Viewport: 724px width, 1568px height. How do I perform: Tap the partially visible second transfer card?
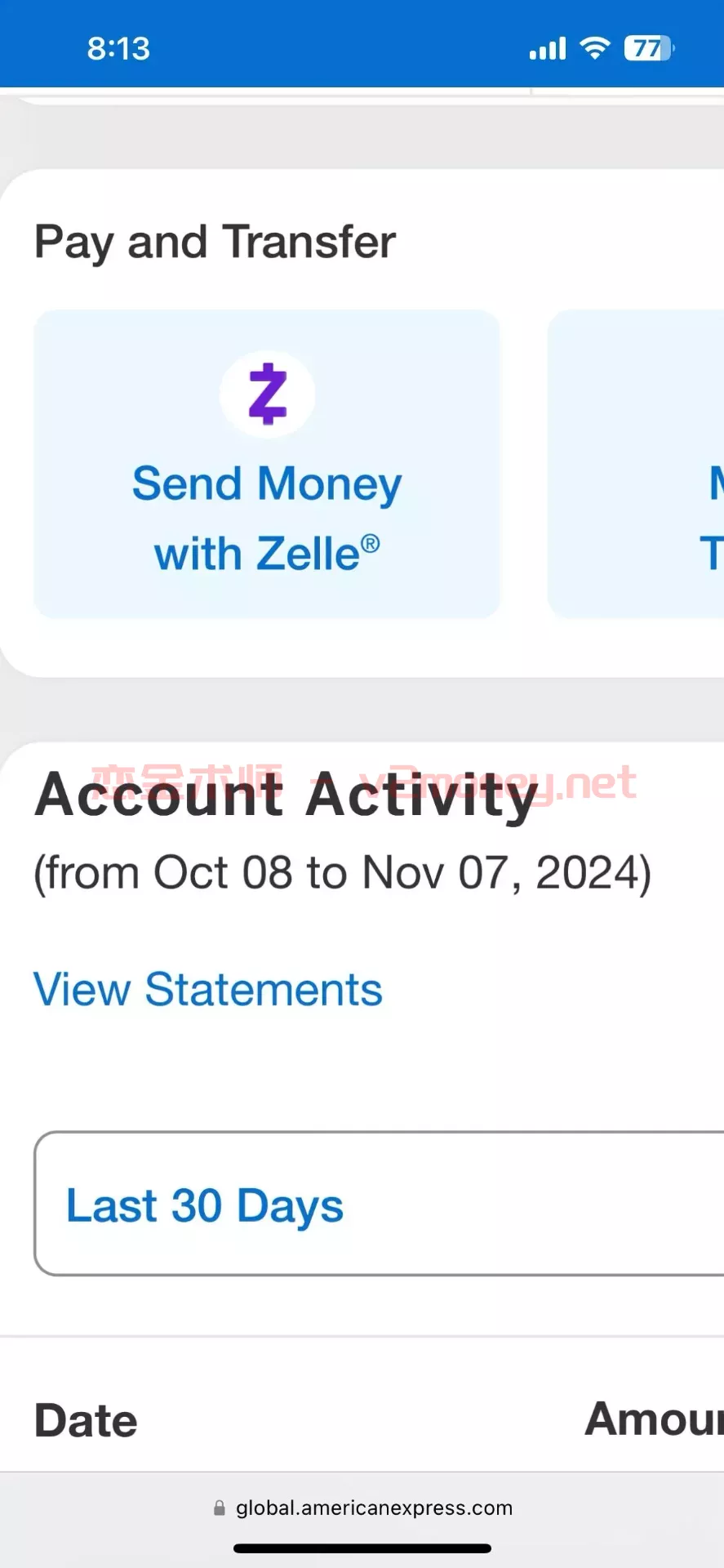[636, 464]
